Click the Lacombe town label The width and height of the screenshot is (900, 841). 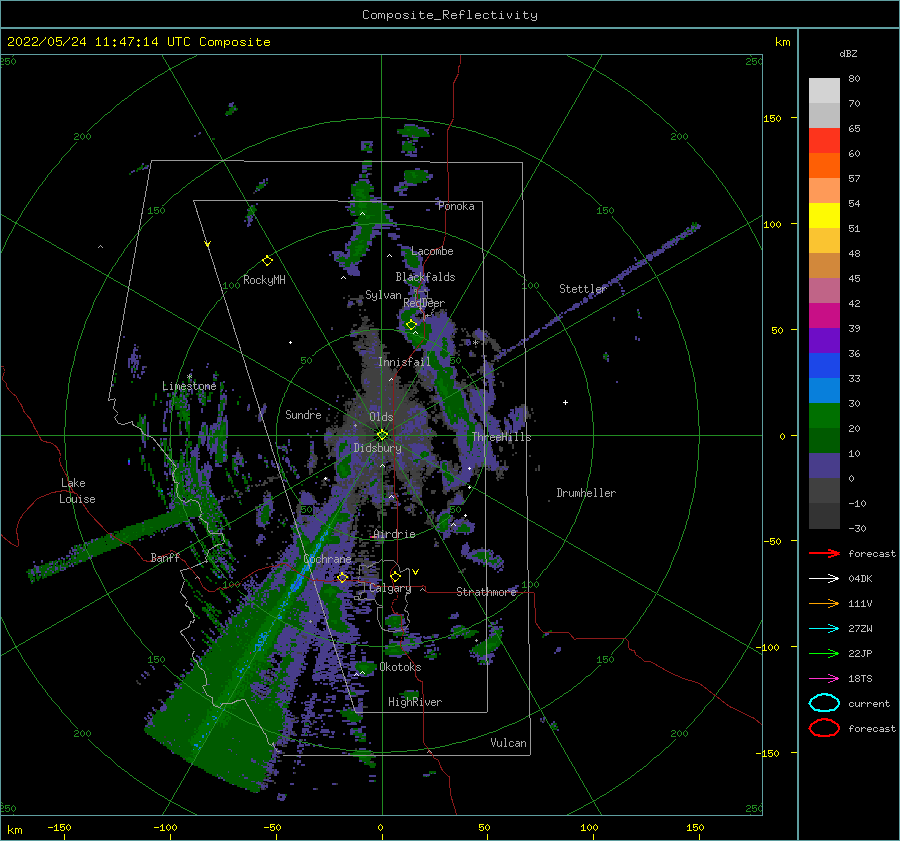click(432, 251)
